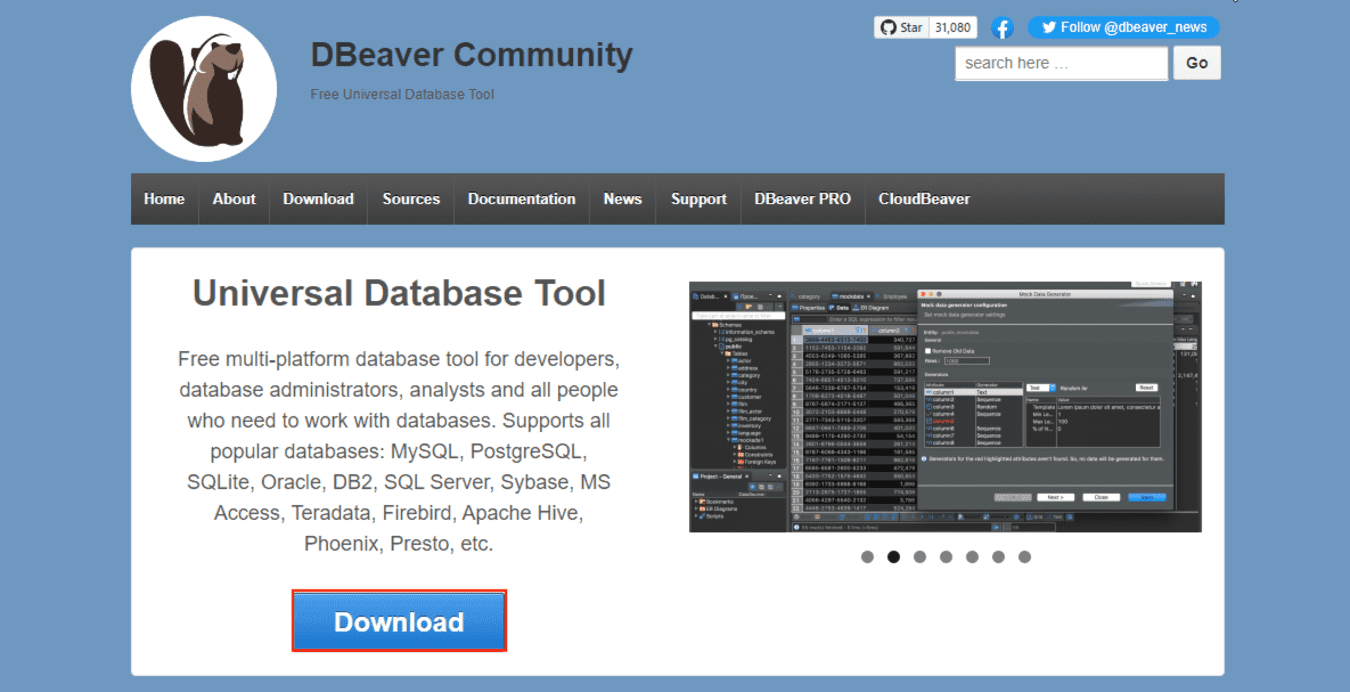This screenshot has height=692, width=1350.
Task: Click the large blue Download button
Action: (x=399, y=621)
